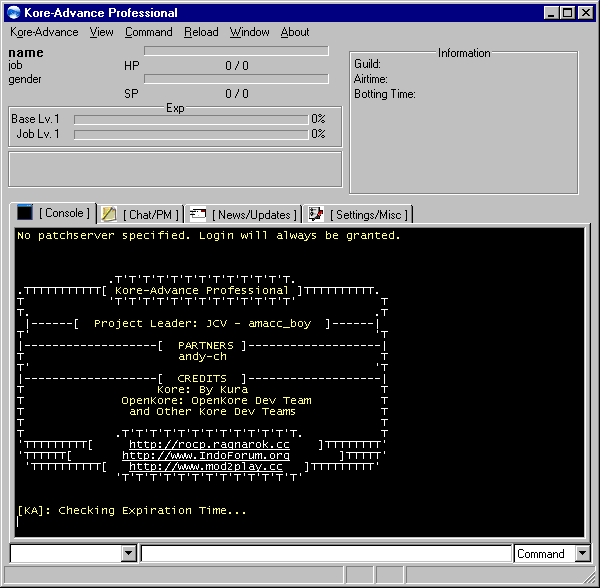Click the SP progress bar
The image size is (600, 588).
236,79
